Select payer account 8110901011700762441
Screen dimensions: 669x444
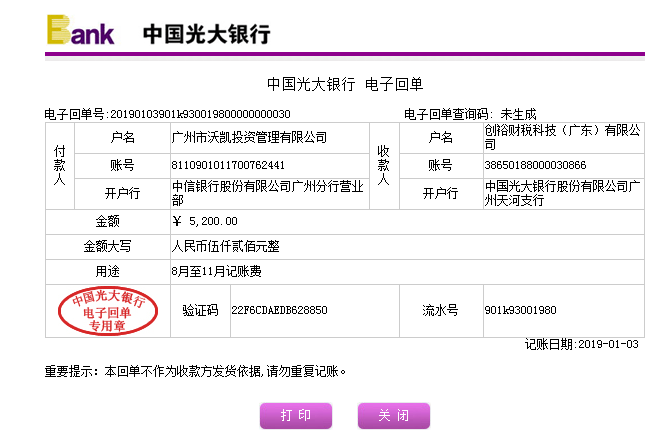(228, 165)
